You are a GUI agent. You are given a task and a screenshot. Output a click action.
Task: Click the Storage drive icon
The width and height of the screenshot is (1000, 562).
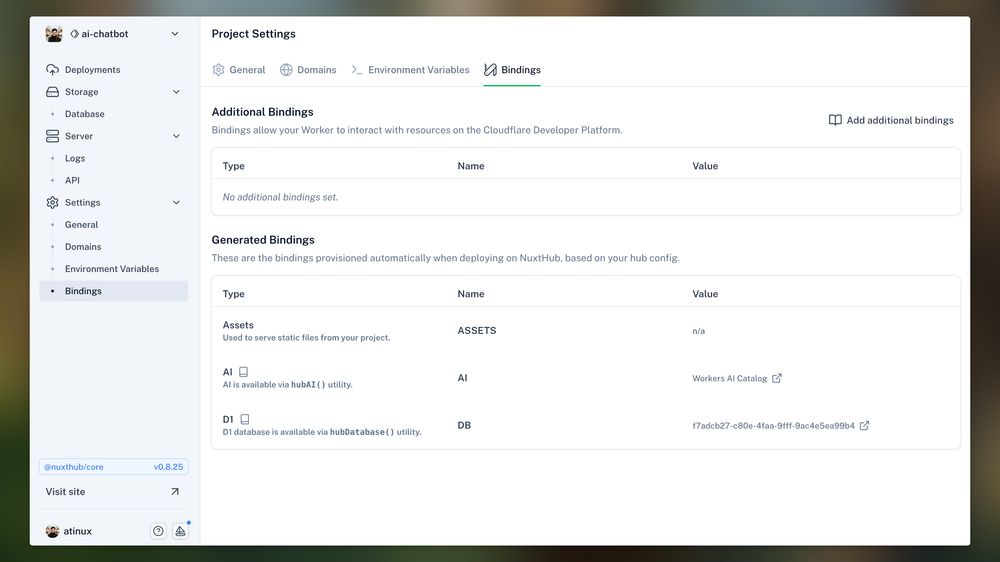coord(52,92)
